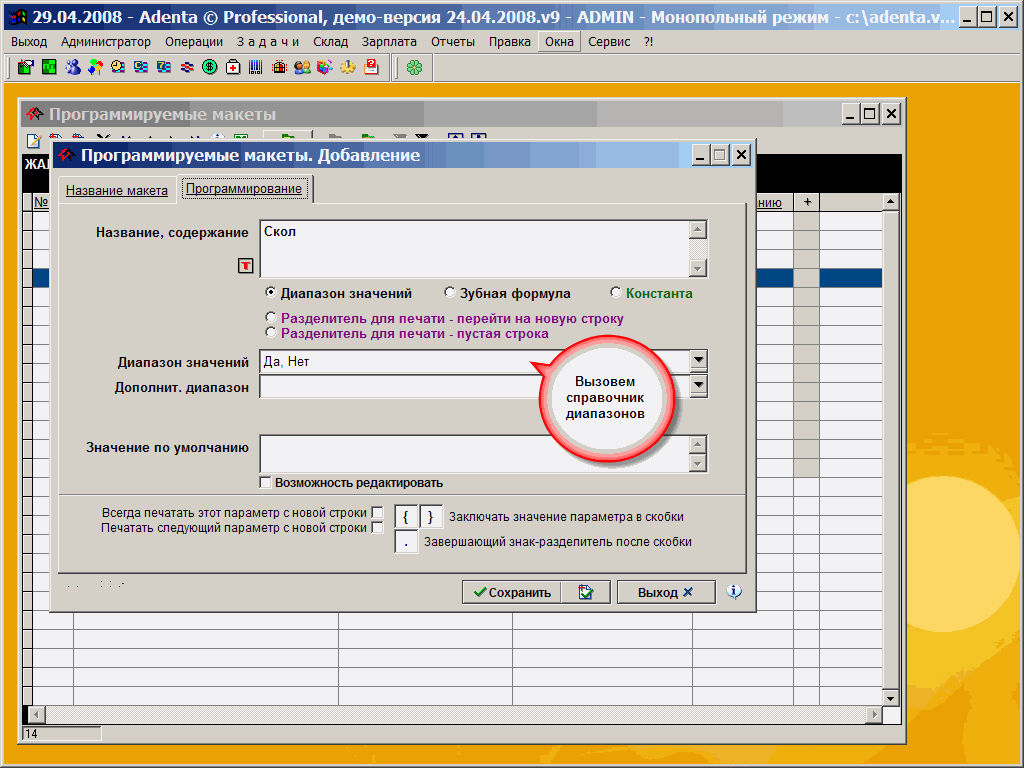Open the Диапазон значений dropdown arrow
This screenshot has width=1024, height=768.
tap(699, 362)
